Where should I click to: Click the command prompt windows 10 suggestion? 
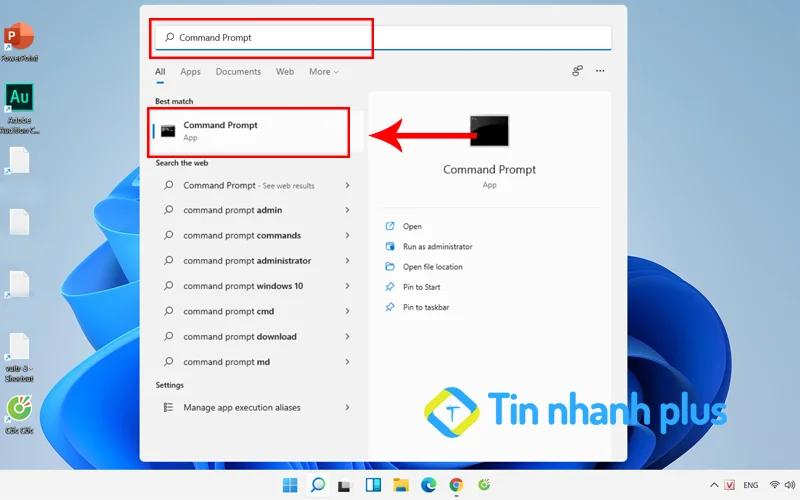pos(243,286)
